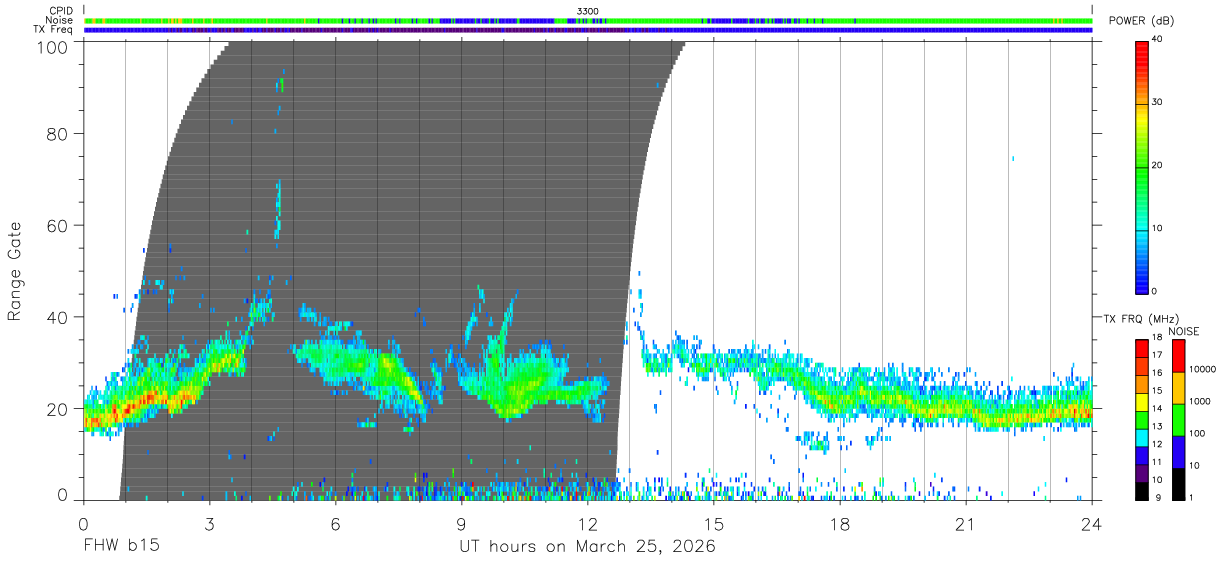The image size is (1228, 567).
Task: Click the 9 hour tick on time axis
Action: coord(462,523)
